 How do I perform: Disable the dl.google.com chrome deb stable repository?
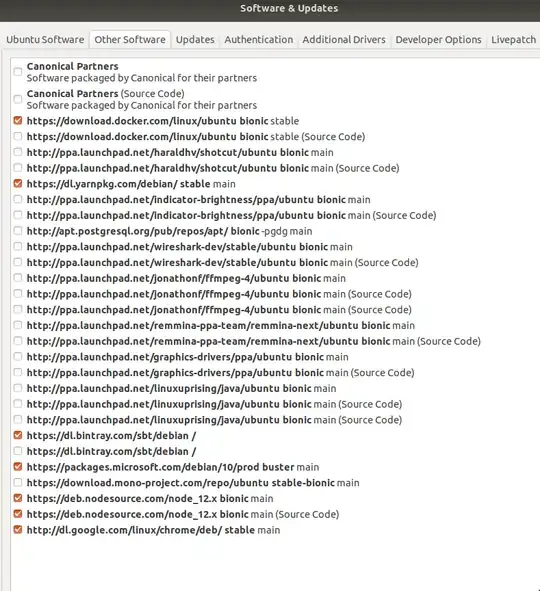tap(18, 530)
